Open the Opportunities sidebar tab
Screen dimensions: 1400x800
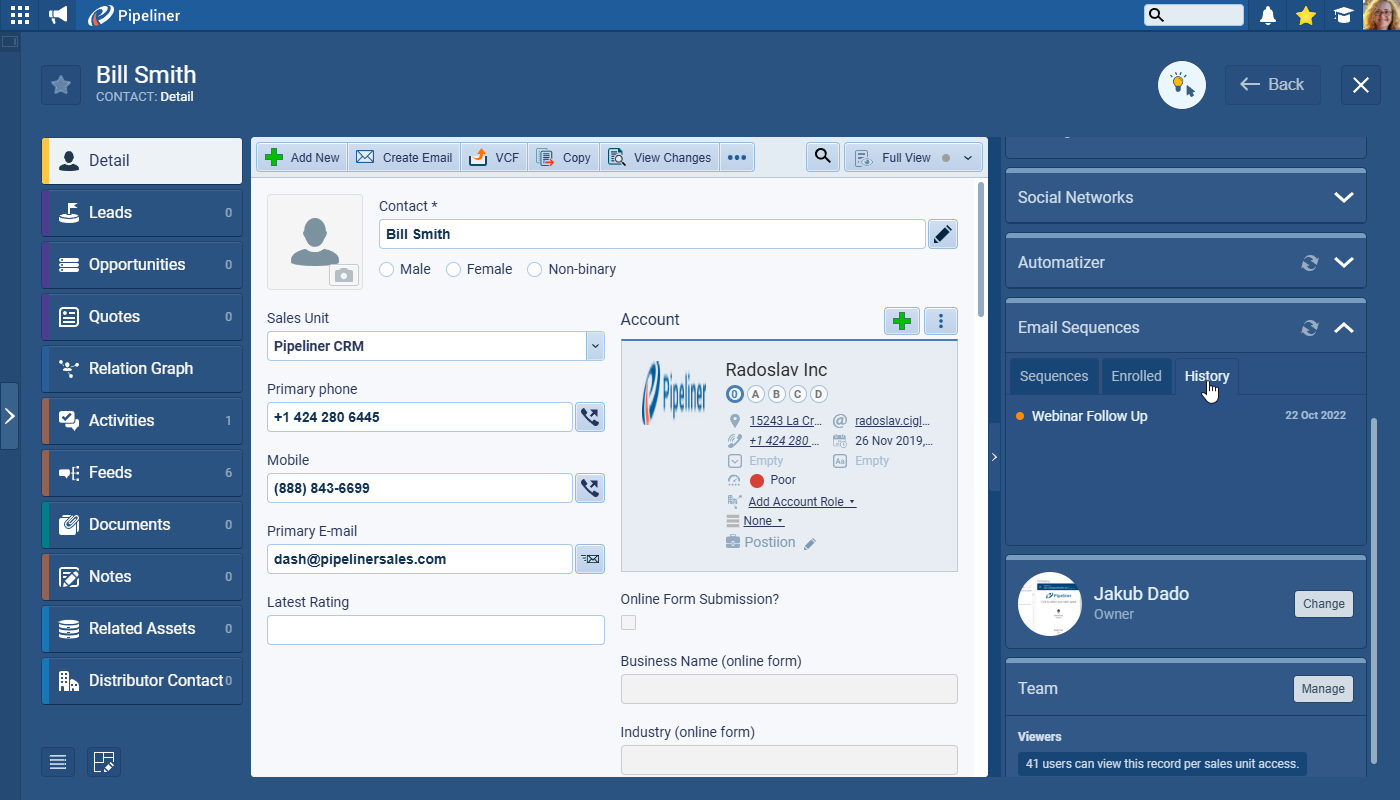tap(137, 265)
